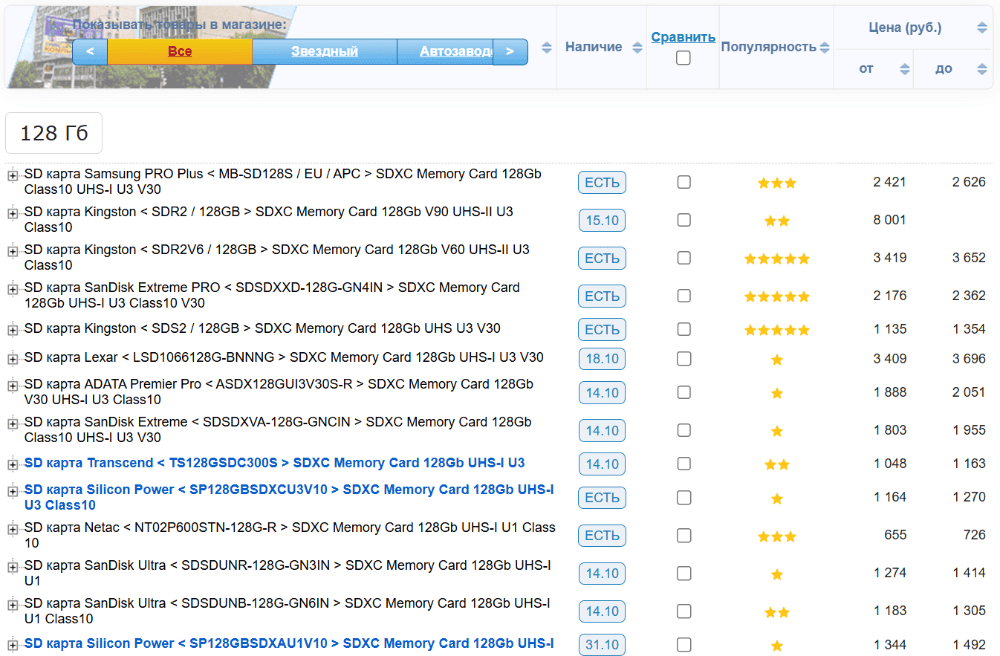The width and height of the screenshot is (1000, 656).
Task: Check the compare box for Samsung PRO Plus card
Action: coord(683,182)
